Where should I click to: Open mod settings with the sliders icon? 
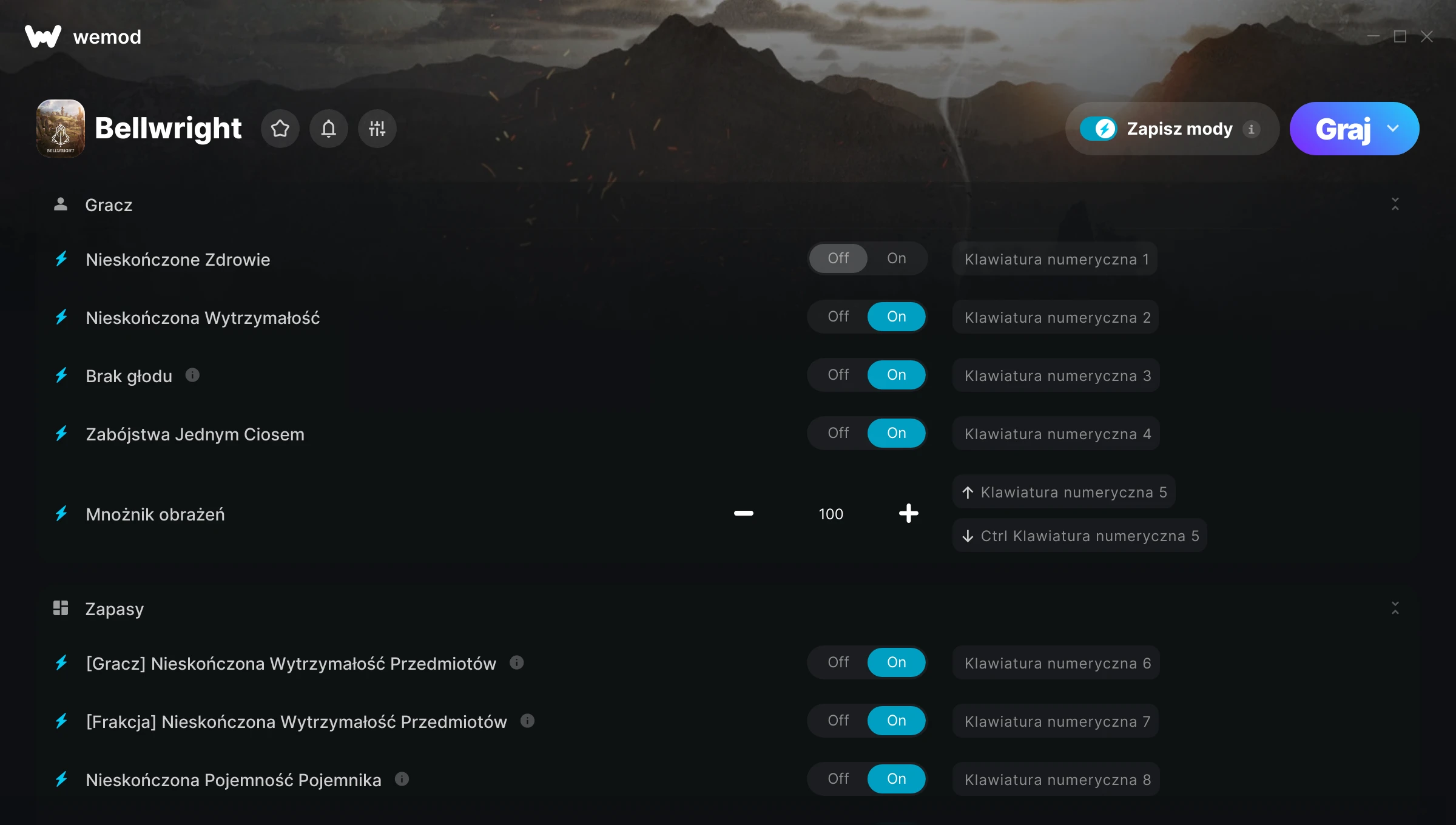coord(377,129)
